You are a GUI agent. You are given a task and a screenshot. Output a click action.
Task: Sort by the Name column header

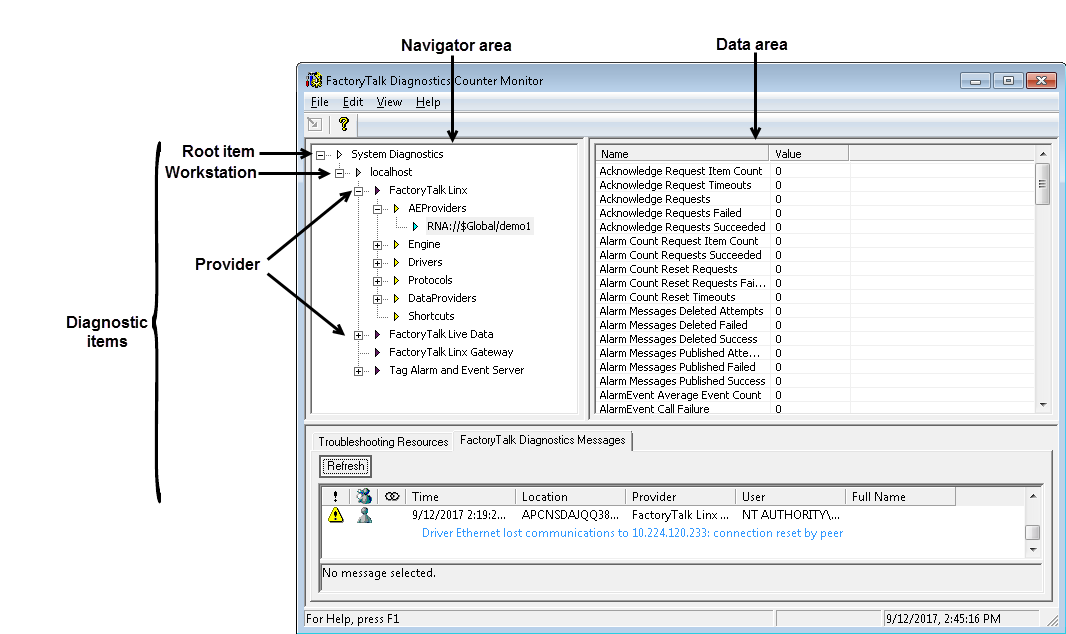pyautogui.click(x=682, y=154)
